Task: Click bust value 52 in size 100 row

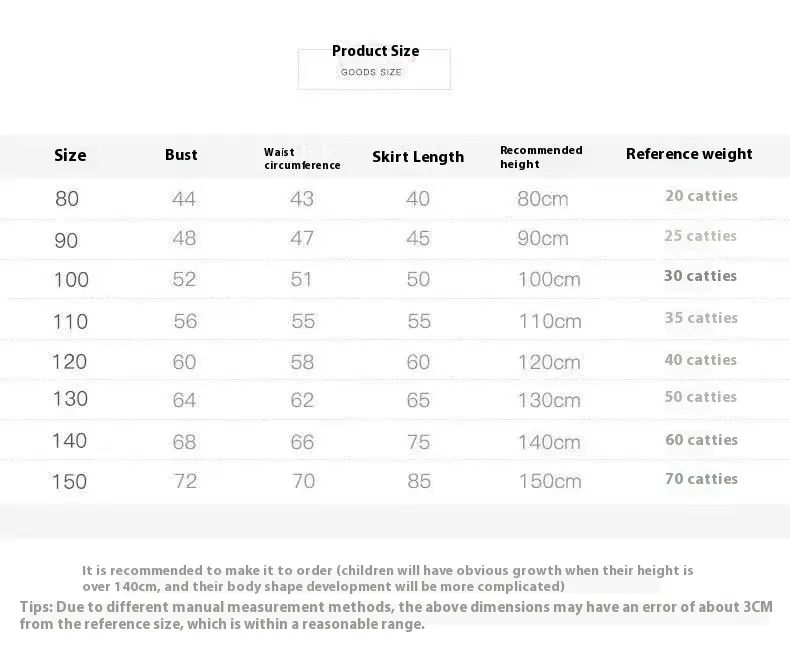Action: point(184,279)
